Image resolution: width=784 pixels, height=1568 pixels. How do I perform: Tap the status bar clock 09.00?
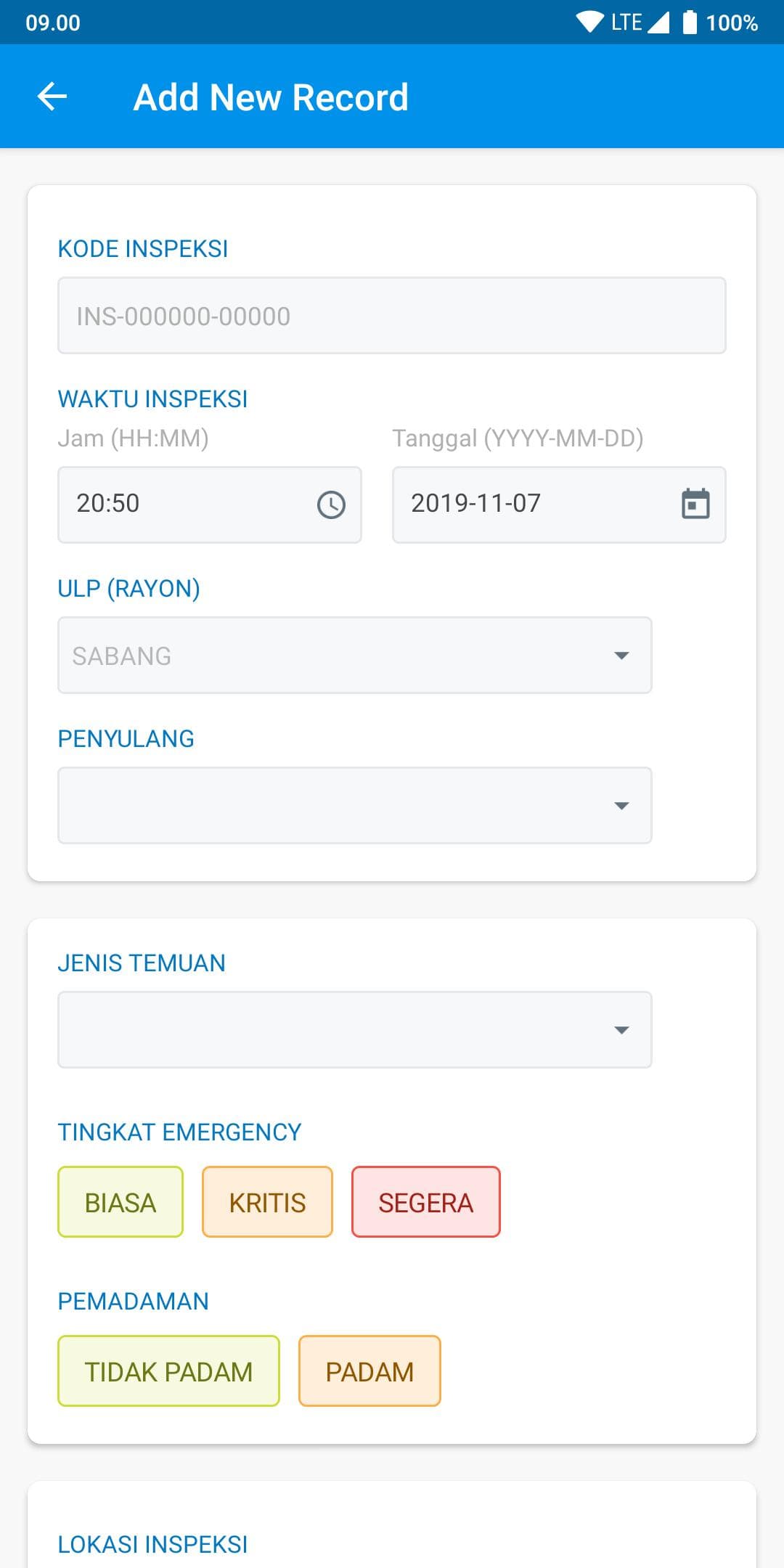[x=53, y=23]
